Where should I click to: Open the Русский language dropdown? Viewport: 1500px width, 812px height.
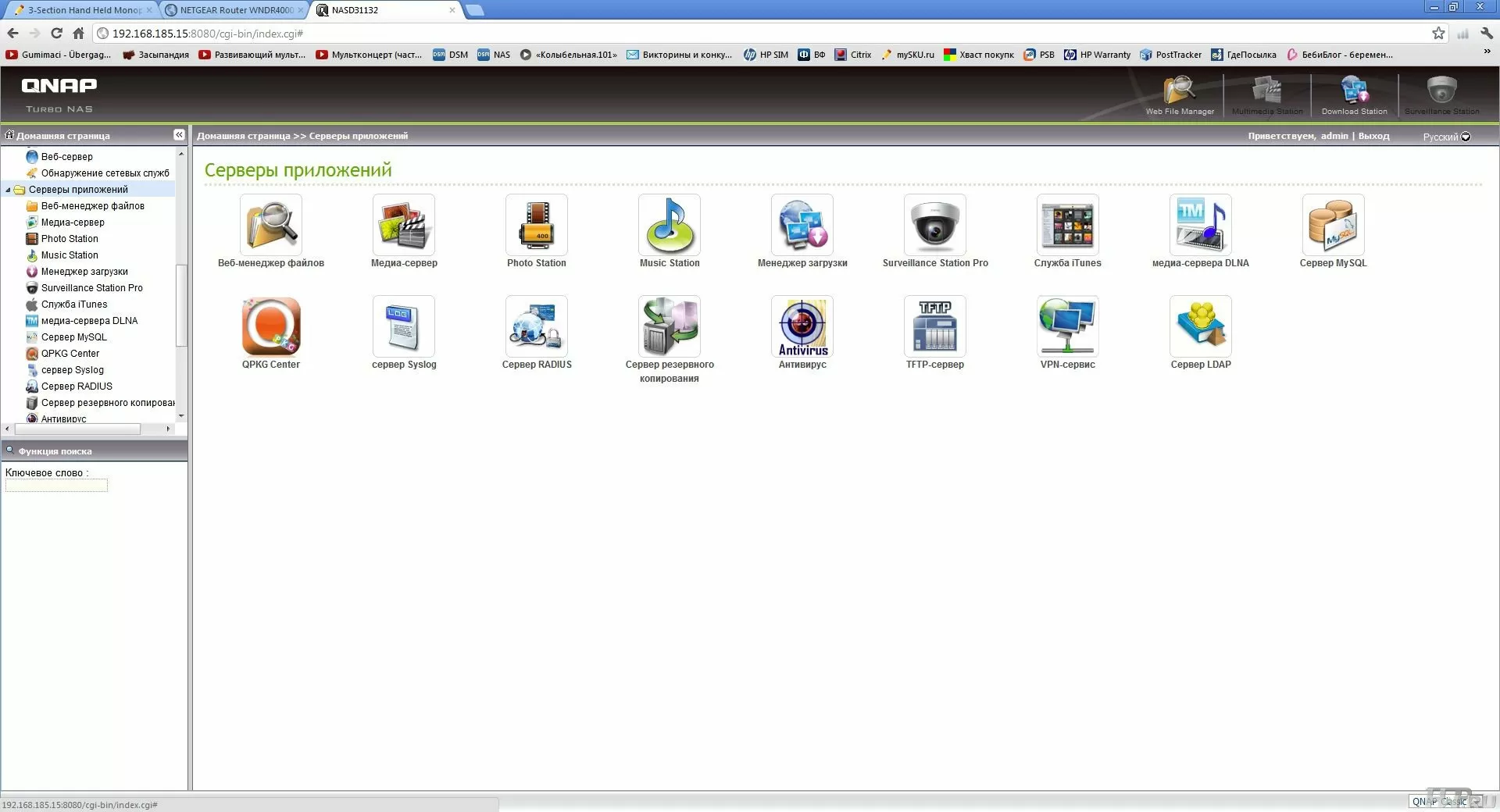(x=1447, y=137)
